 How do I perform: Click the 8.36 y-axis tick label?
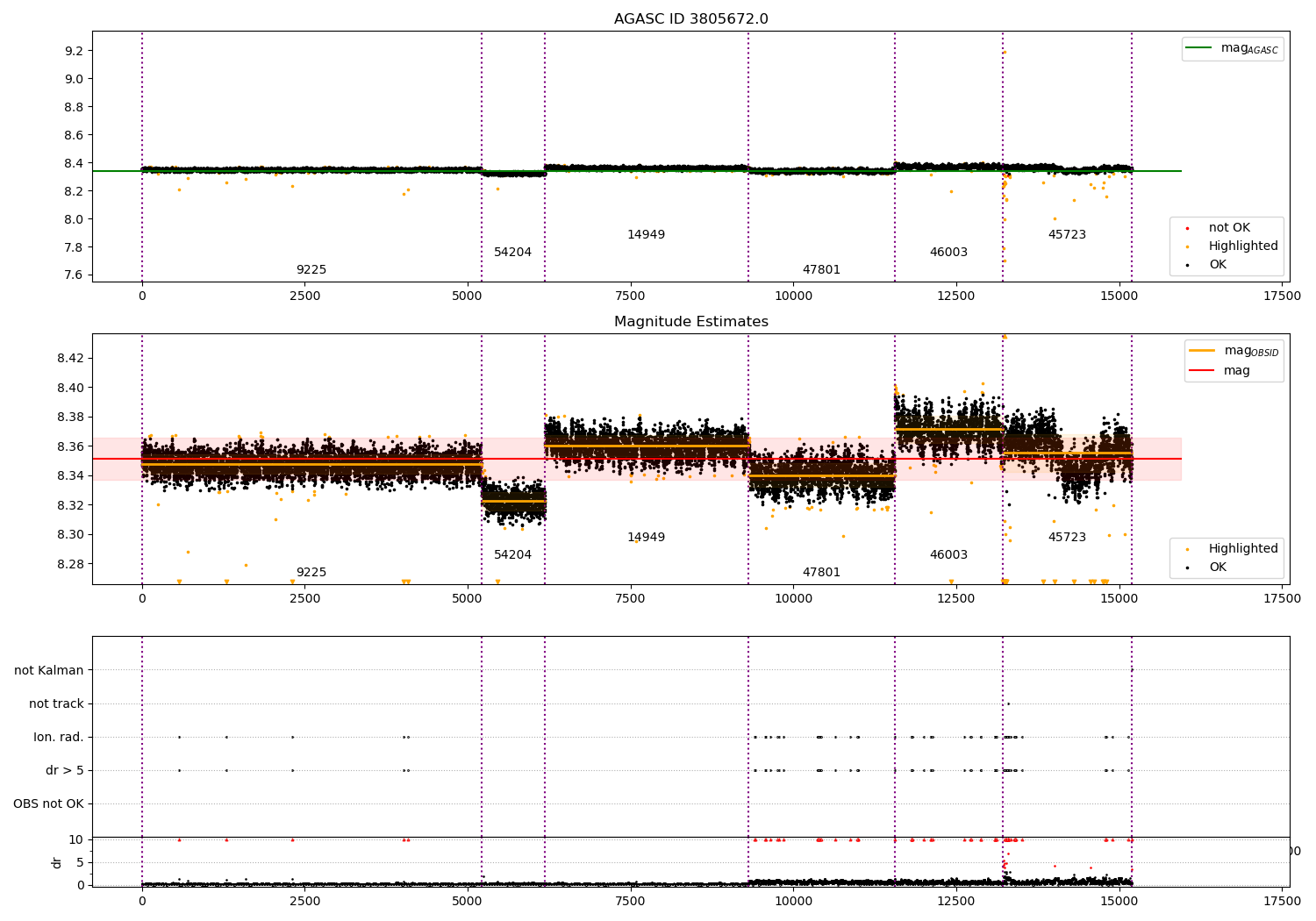[x=70, y=446]
